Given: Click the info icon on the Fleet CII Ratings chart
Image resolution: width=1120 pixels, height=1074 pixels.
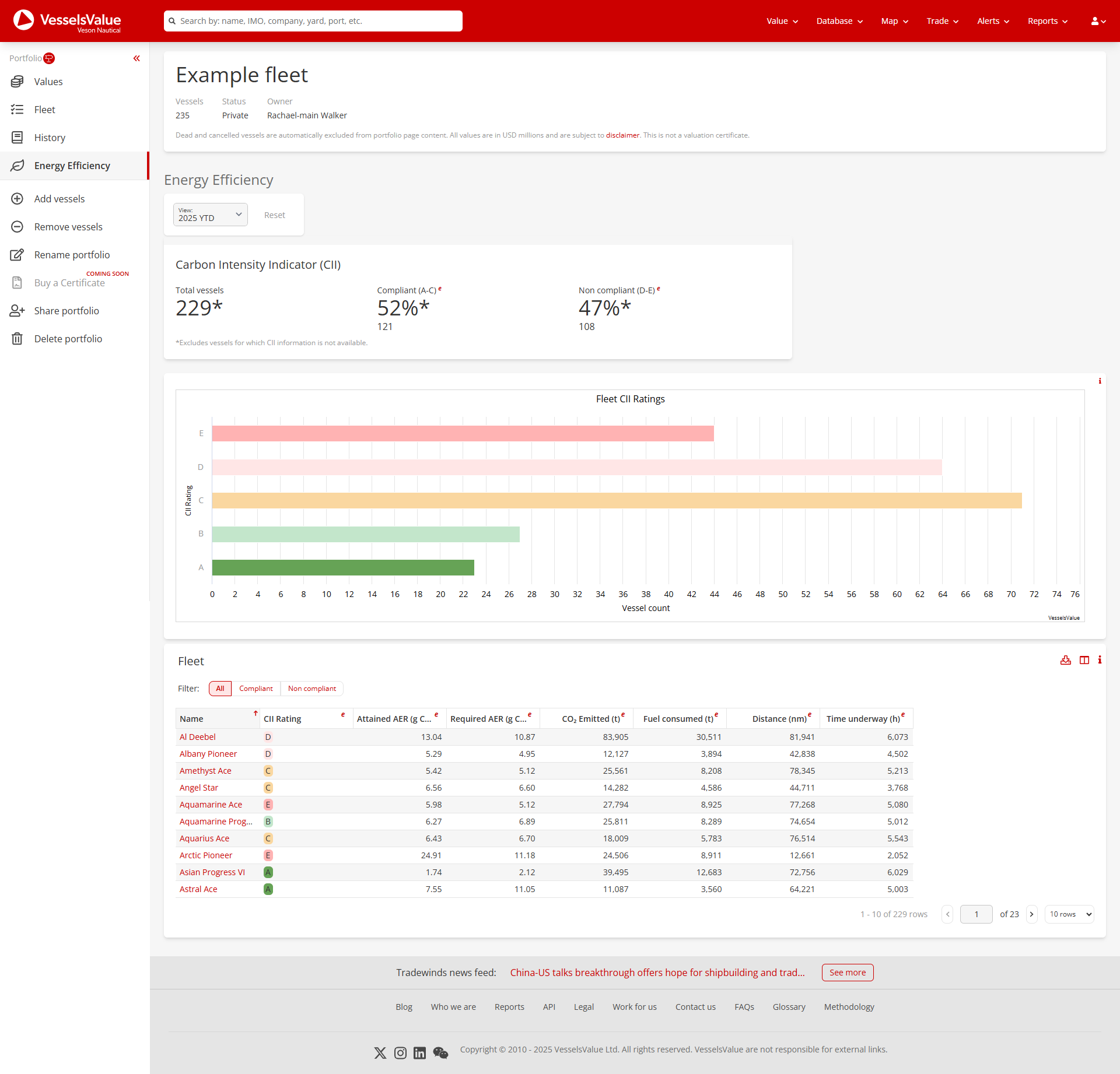Looking at the screenshot, I should click(x=1100, y=381).
